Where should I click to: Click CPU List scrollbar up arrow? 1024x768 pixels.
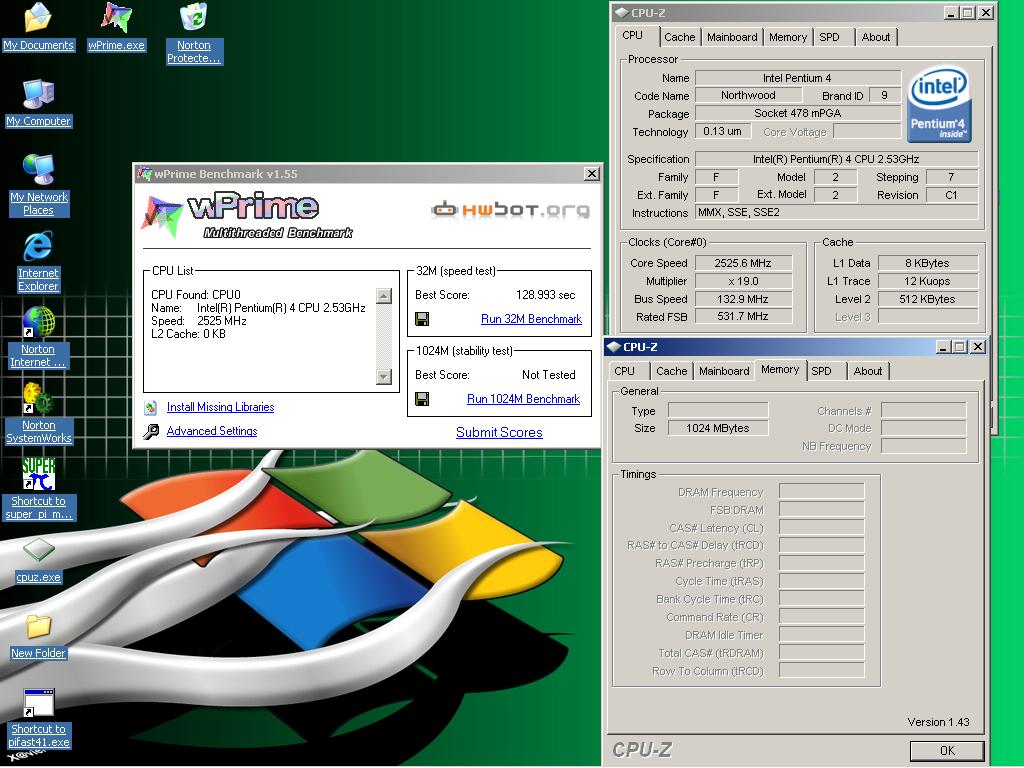384,296
